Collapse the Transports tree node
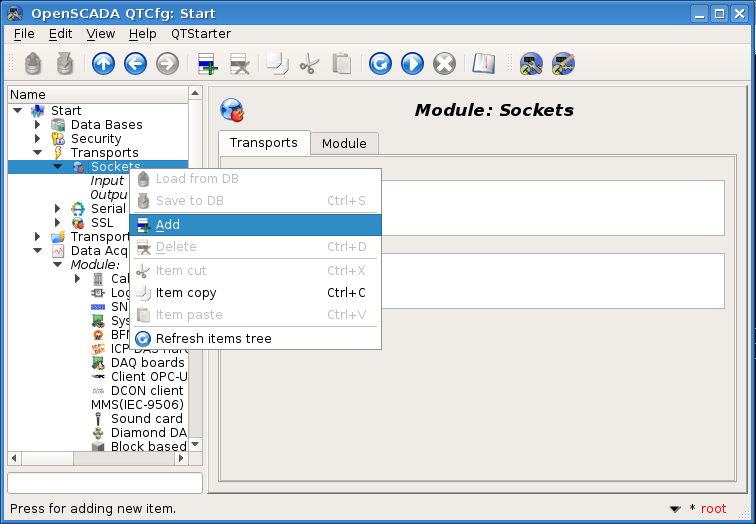756x524 pixels. click(38, 153)
